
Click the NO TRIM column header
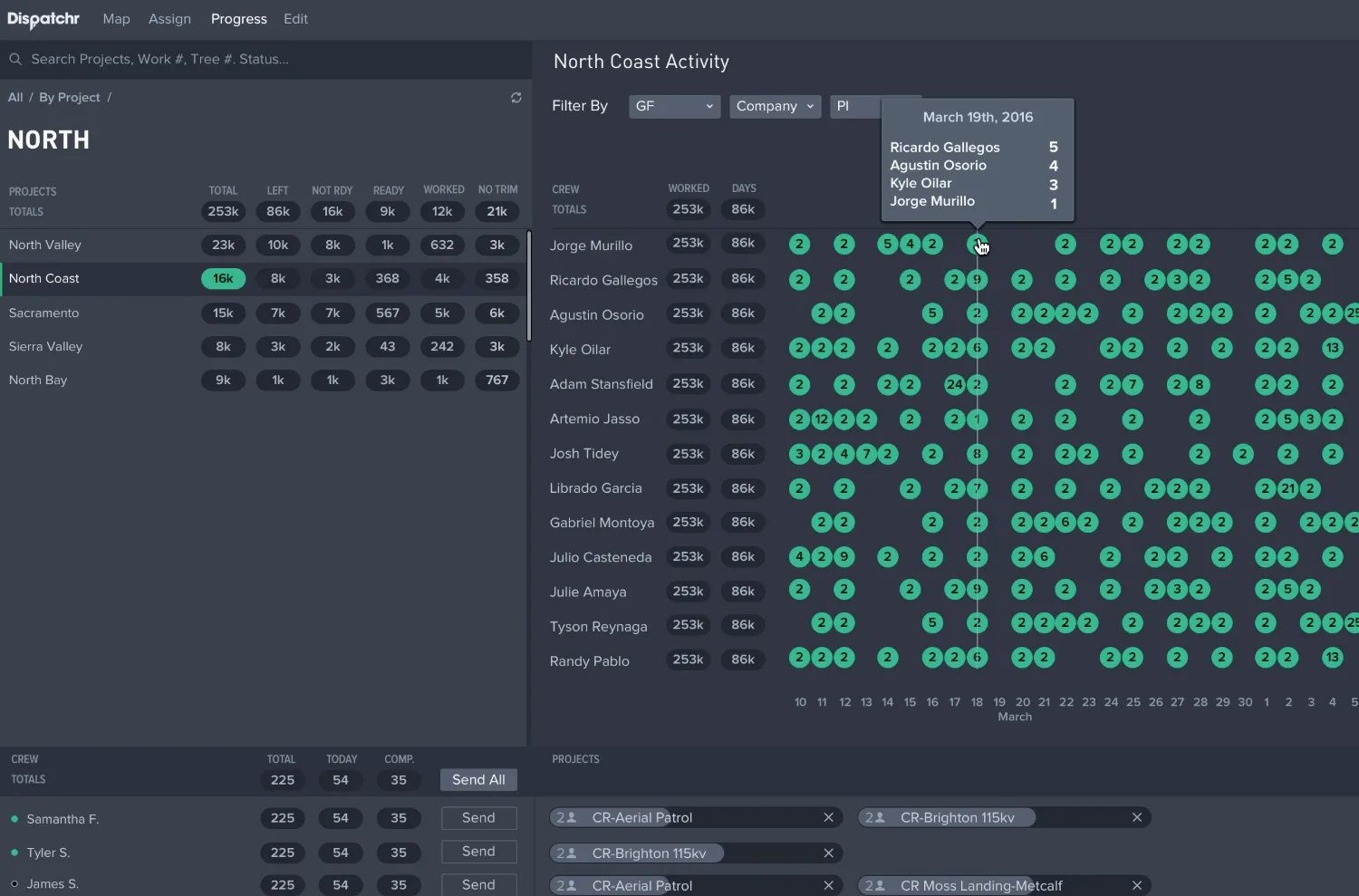tap(497, 189)
